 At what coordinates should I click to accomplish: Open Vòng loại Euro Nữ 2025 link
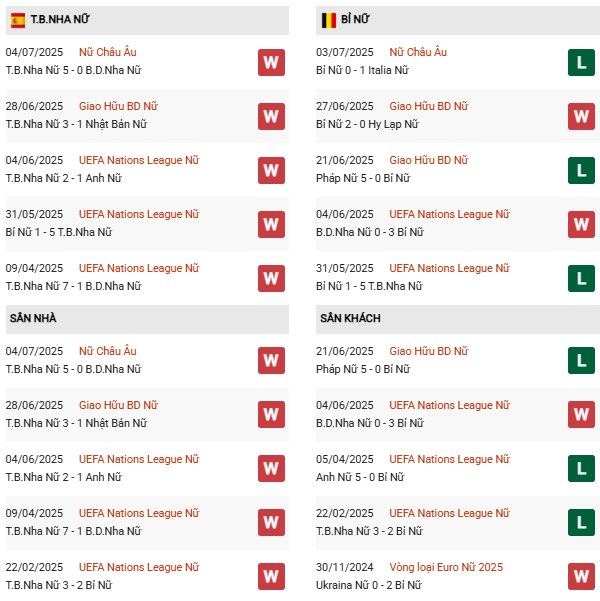[x=447, y=567]
